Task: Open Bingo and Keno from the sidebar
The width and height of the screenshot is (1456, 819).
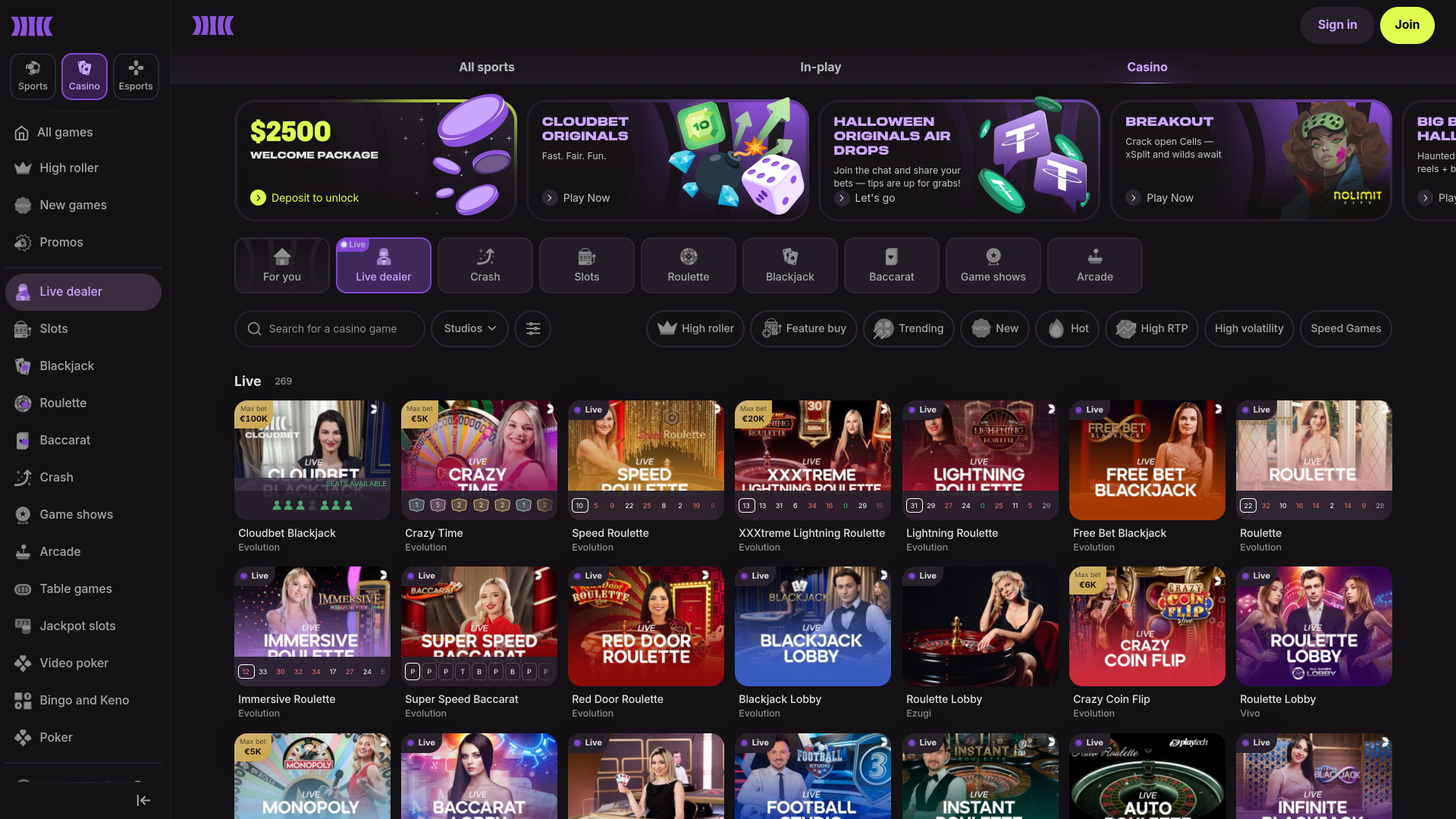Action: (x=23, y=700)
